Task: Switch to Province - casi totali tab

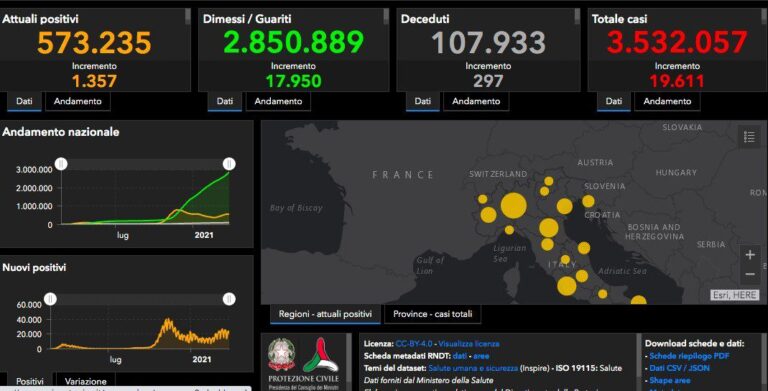Action: (x=432, y=314)
